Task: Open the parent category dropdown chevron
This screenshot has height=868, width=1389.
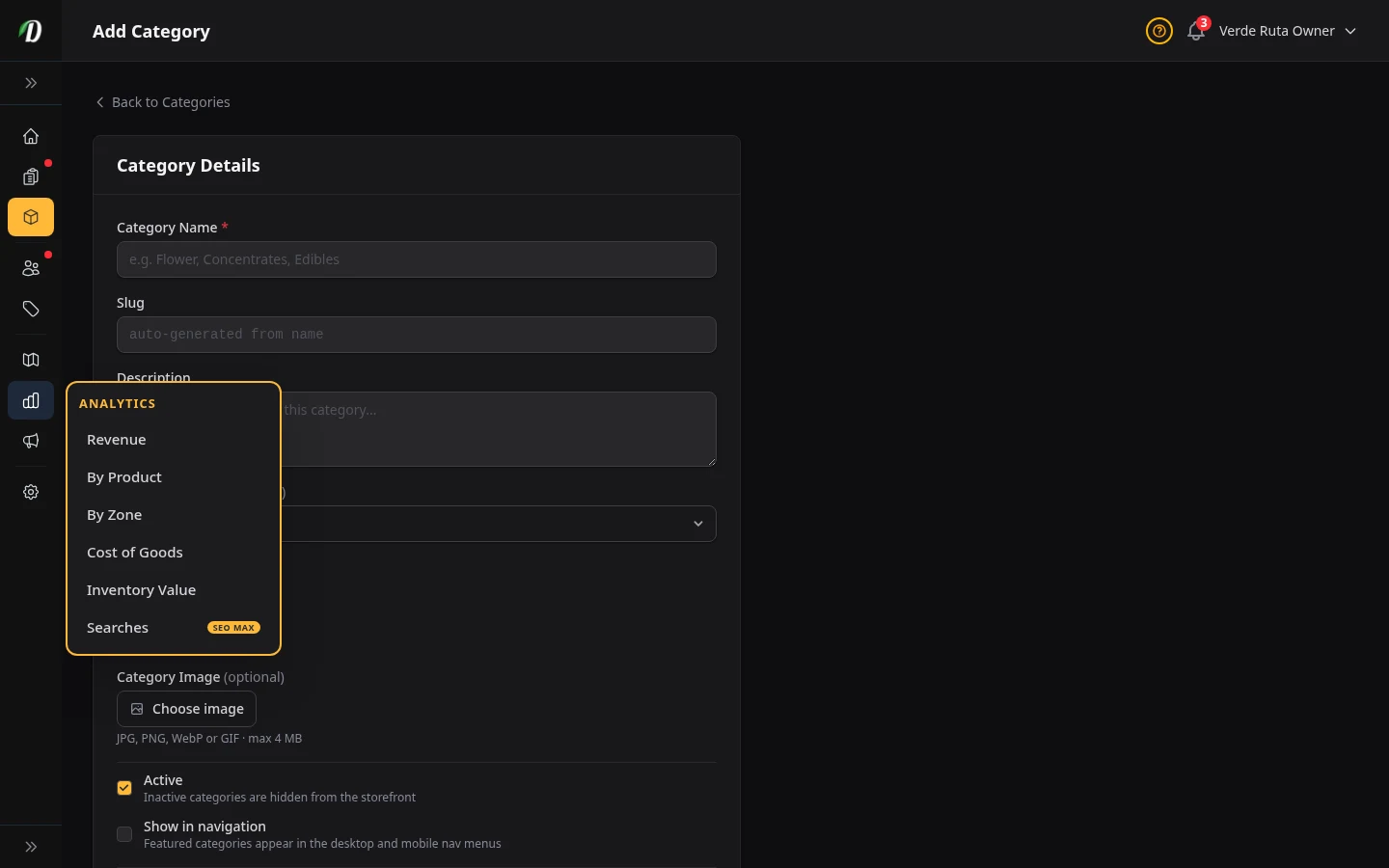Action: [698, 524]
